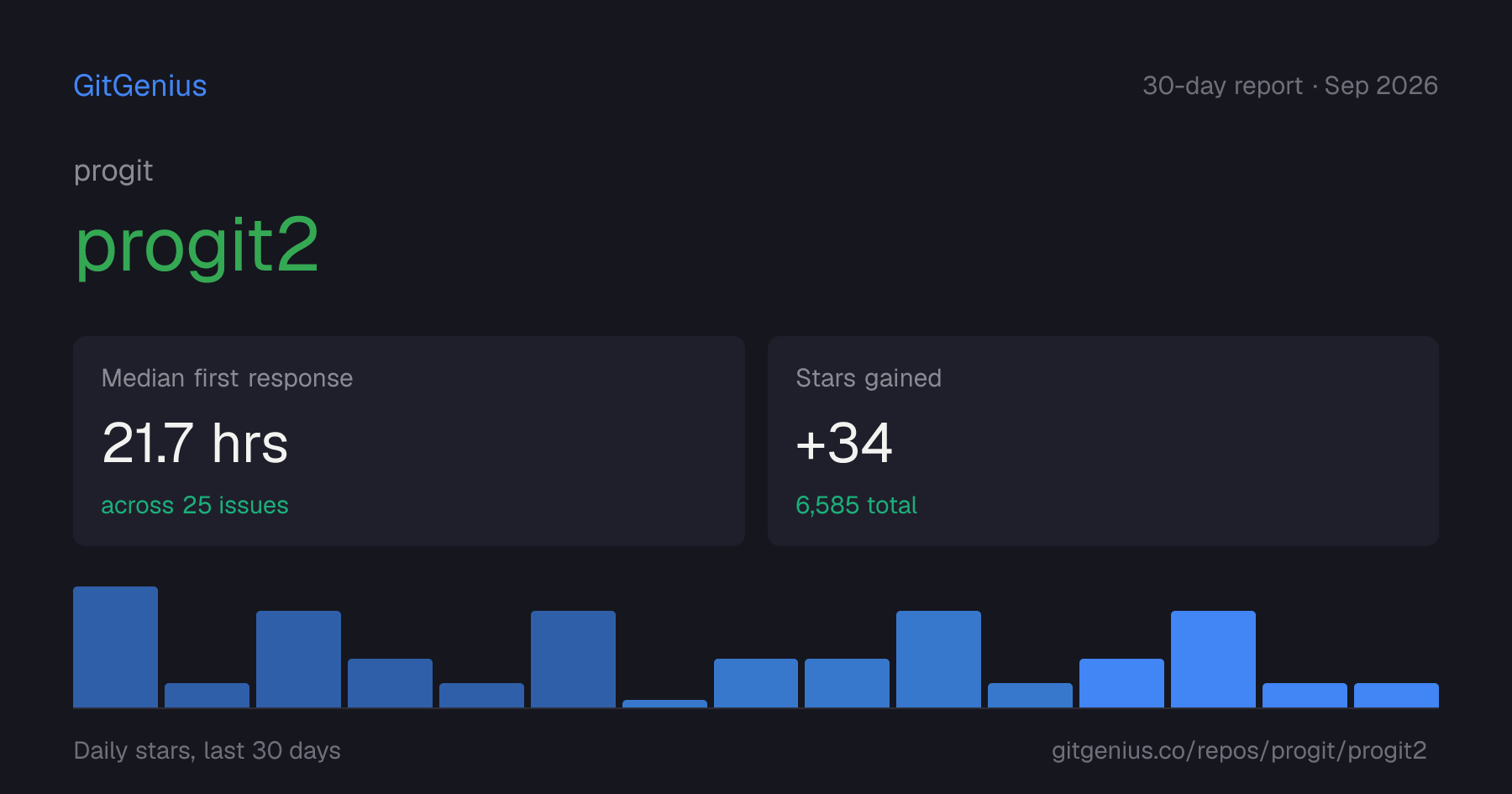Open the Median first response card

(409, 441)
